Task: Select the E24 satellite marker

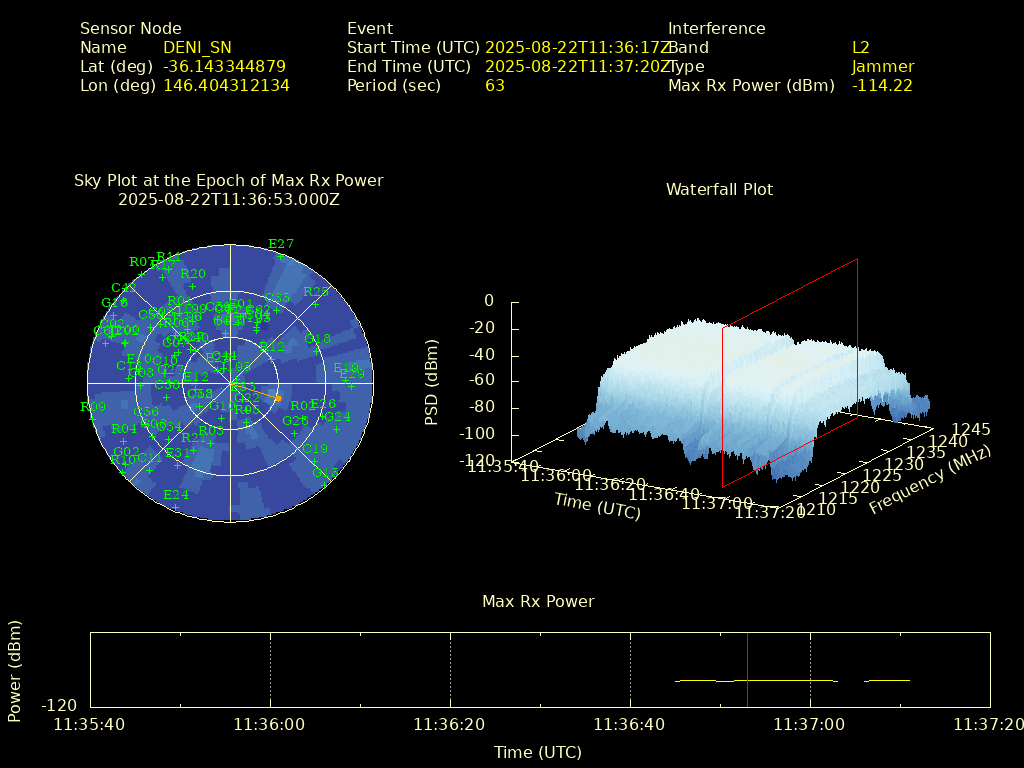Action: 176,507
